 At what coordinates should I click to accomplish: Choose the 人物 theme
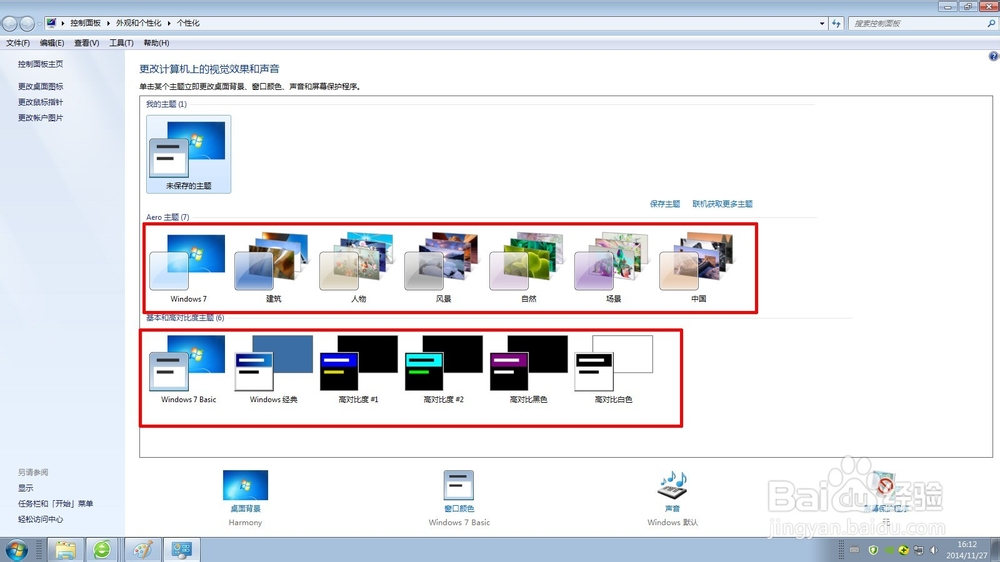coord(358,269)
